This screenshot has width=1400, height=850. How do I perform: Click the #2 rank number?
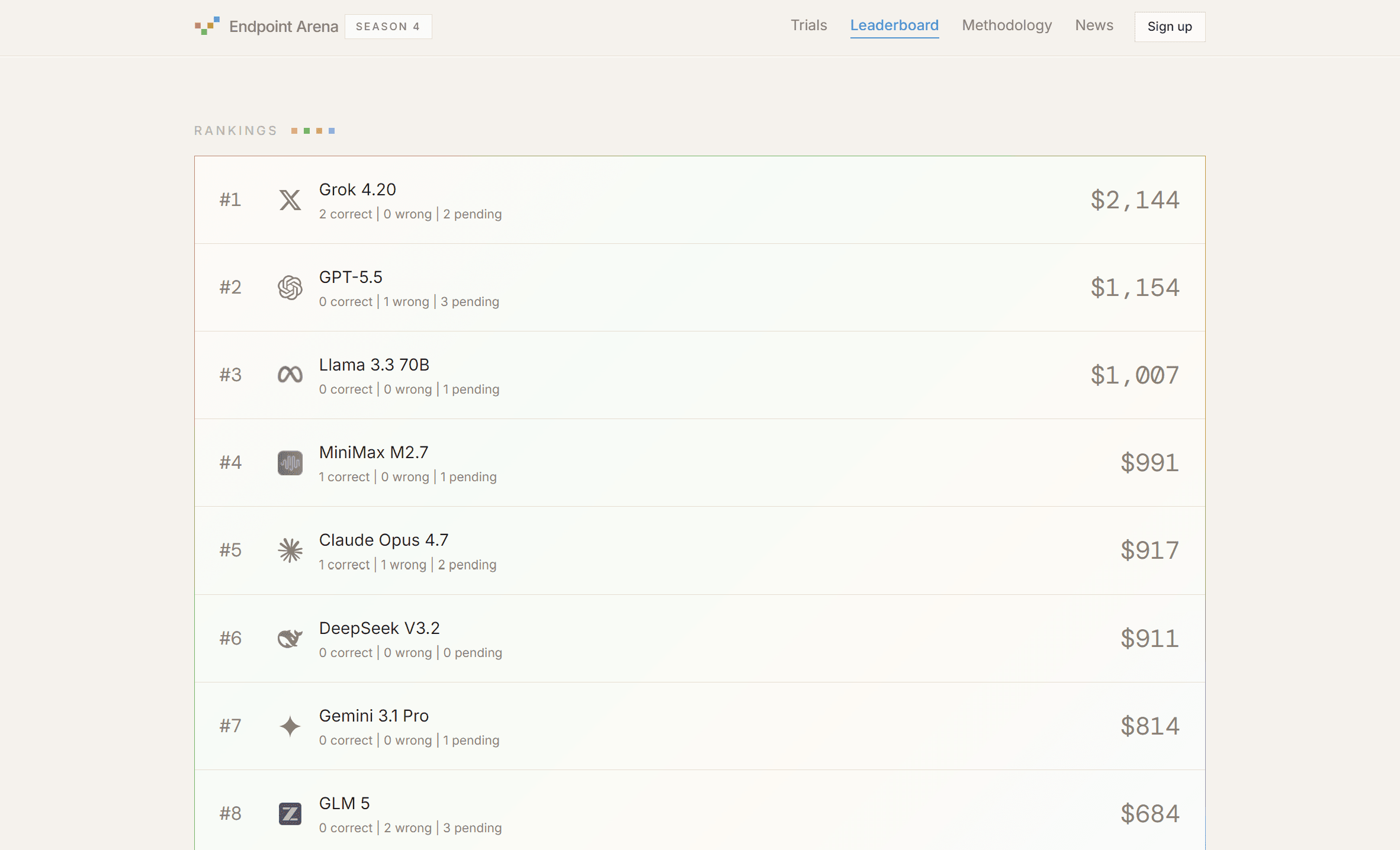230,288
